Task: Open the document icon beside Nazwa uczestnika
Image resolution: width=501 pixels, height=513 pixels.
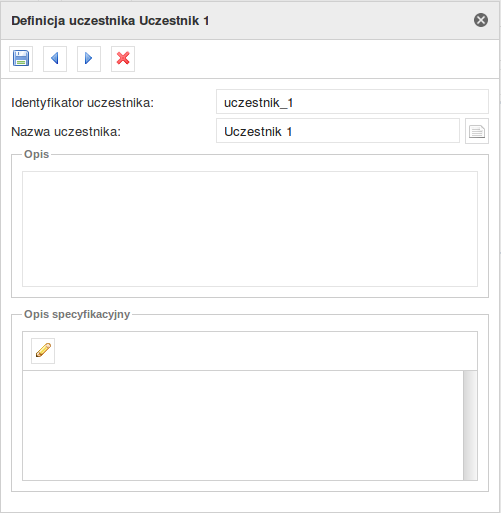Action: 477,131
